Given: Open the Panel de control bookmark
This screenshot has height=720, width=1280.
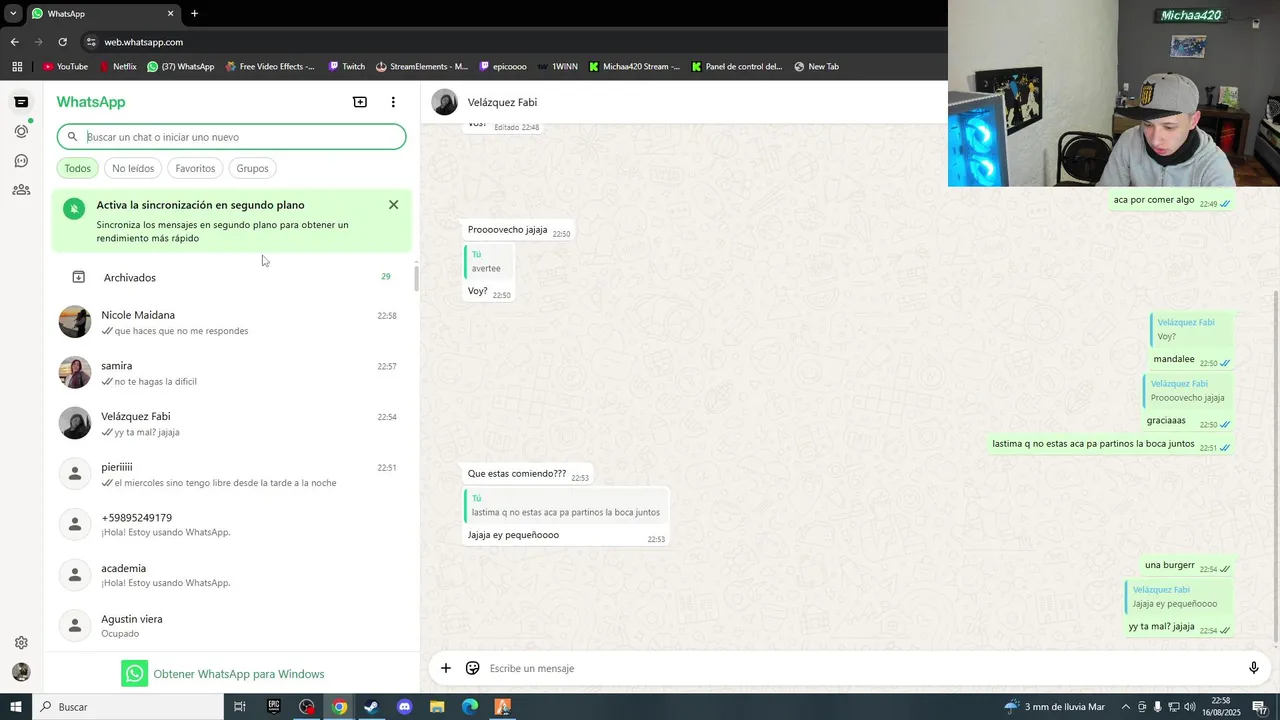Looking at the screenshot, I should [736, 67].
